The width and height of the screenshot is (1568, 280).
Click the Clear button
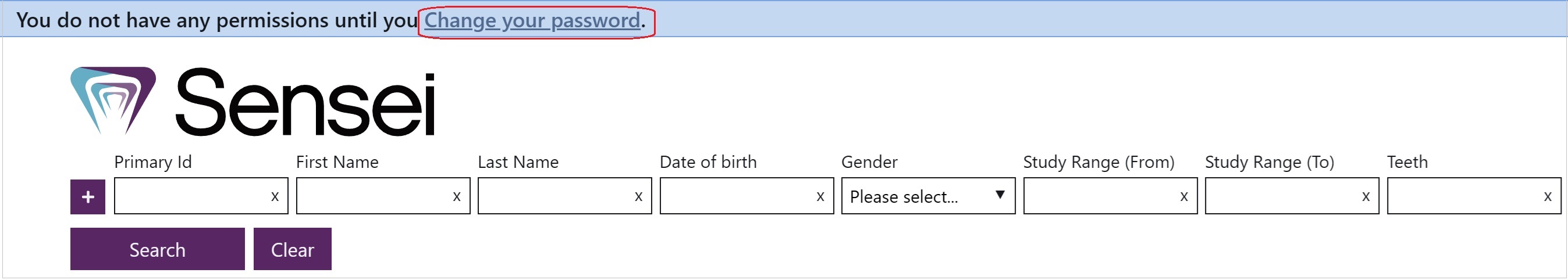point(293,250)
